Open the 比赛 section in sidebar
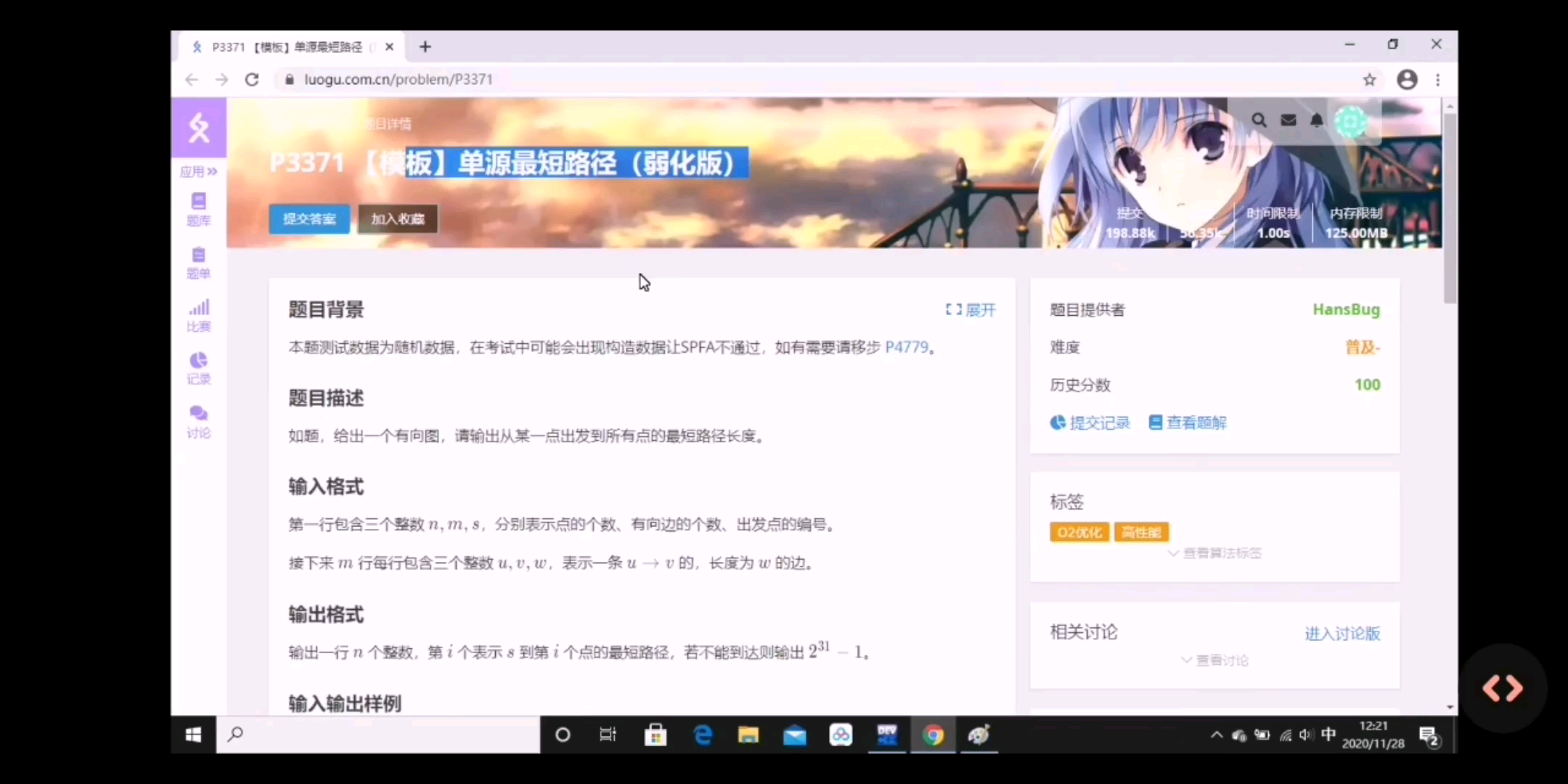Image resolution: width=1568 pixels, height=784 pixels. tap(197, 315)
